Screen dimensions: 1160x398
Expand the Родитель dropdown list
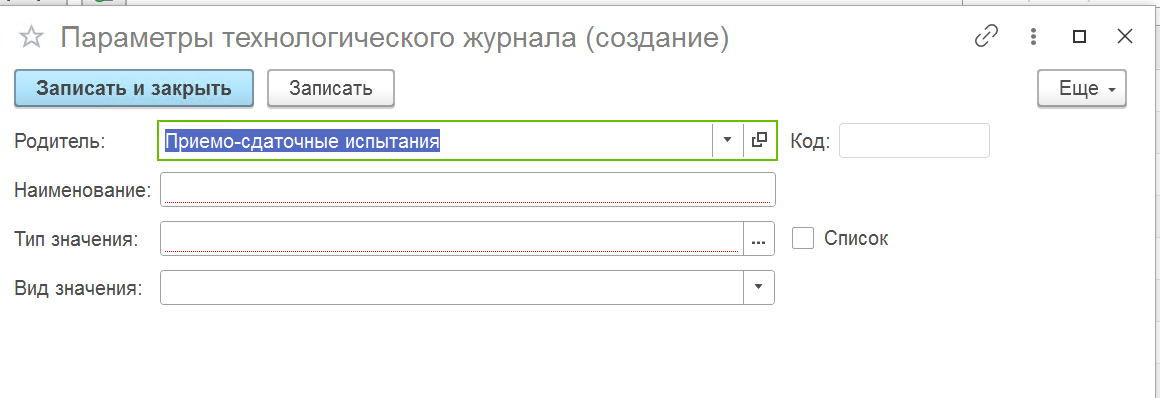tap(727, 140)
